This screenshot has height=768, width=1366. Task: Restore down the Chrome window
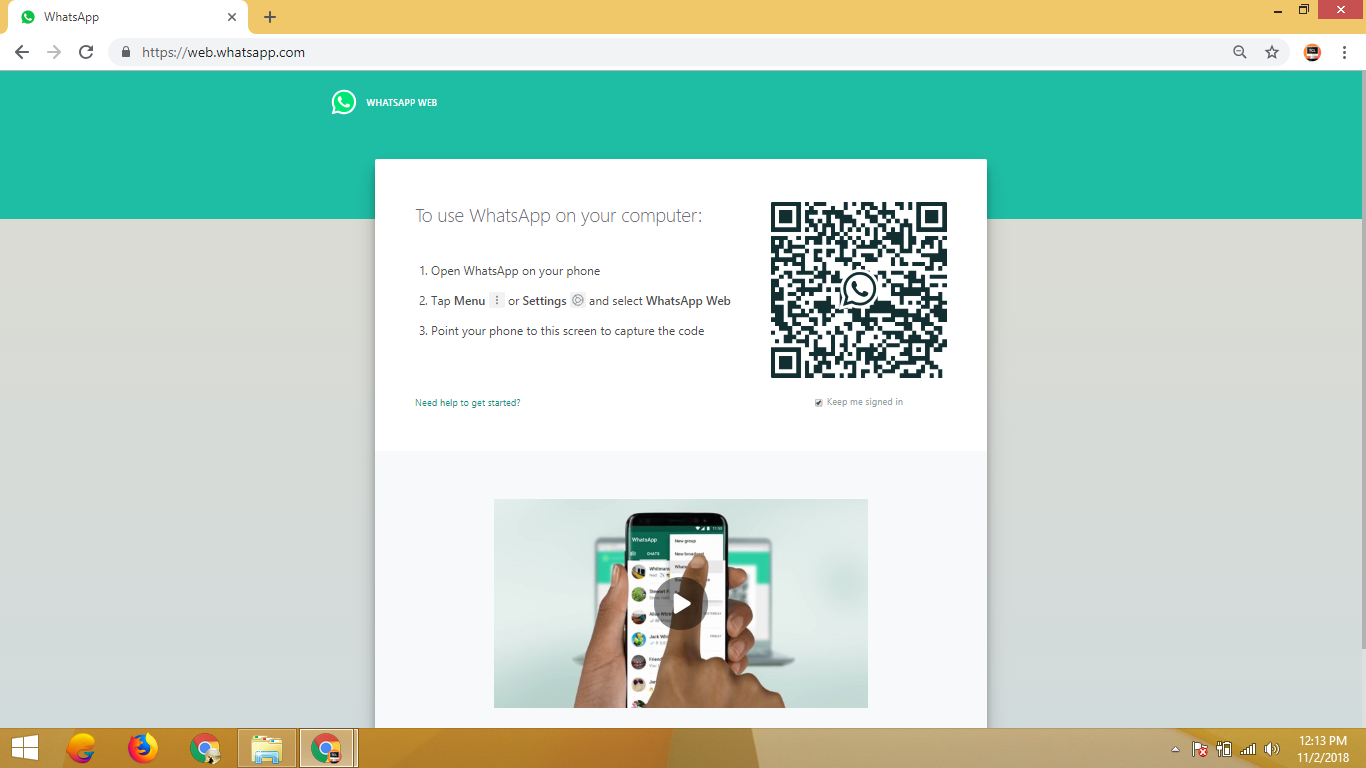tap(1304, 10)
